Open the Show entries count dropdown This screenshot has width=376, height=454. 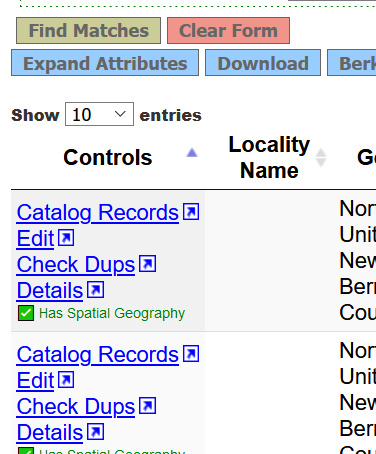[99, 114]
